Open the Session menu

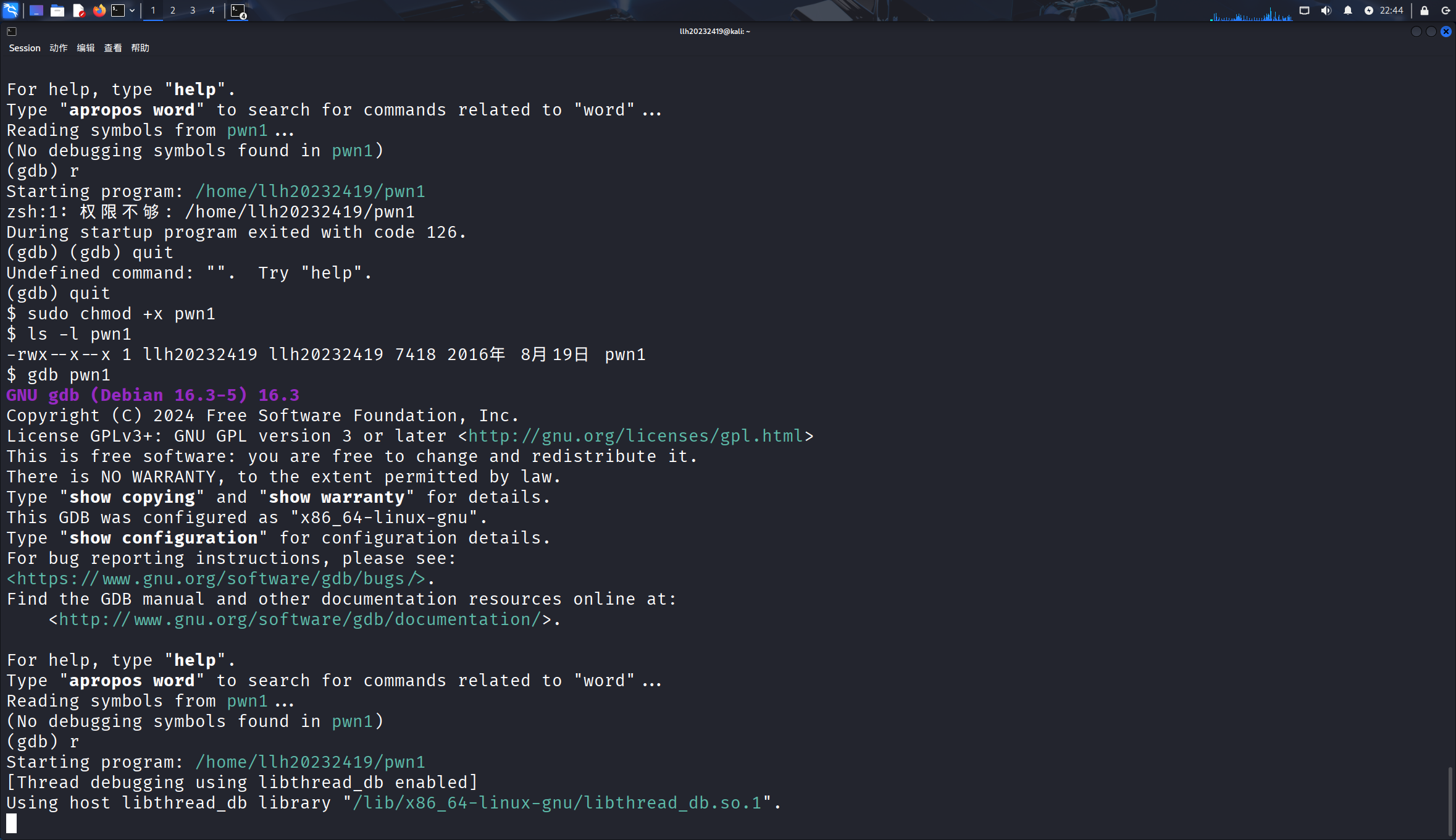pyautogui.click(x=24, y=48)
